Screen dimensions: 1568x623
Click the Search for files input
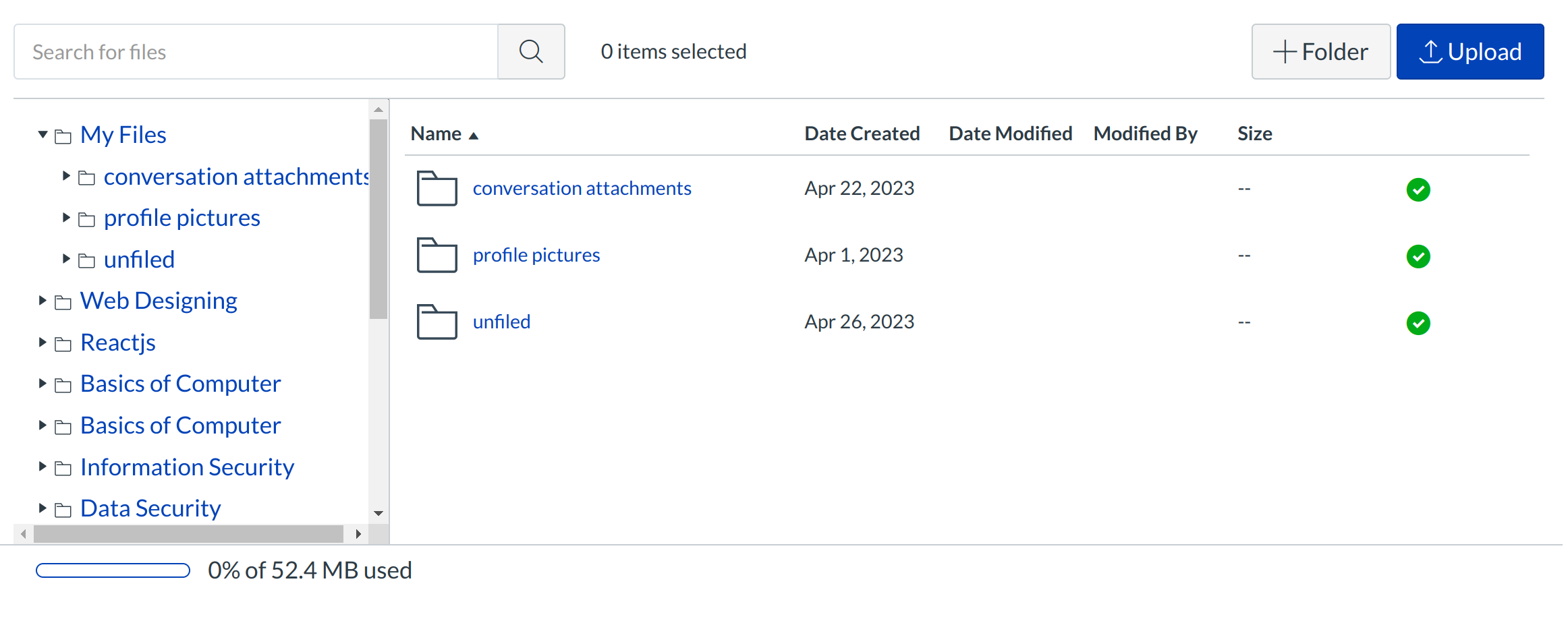pos(256,52)
